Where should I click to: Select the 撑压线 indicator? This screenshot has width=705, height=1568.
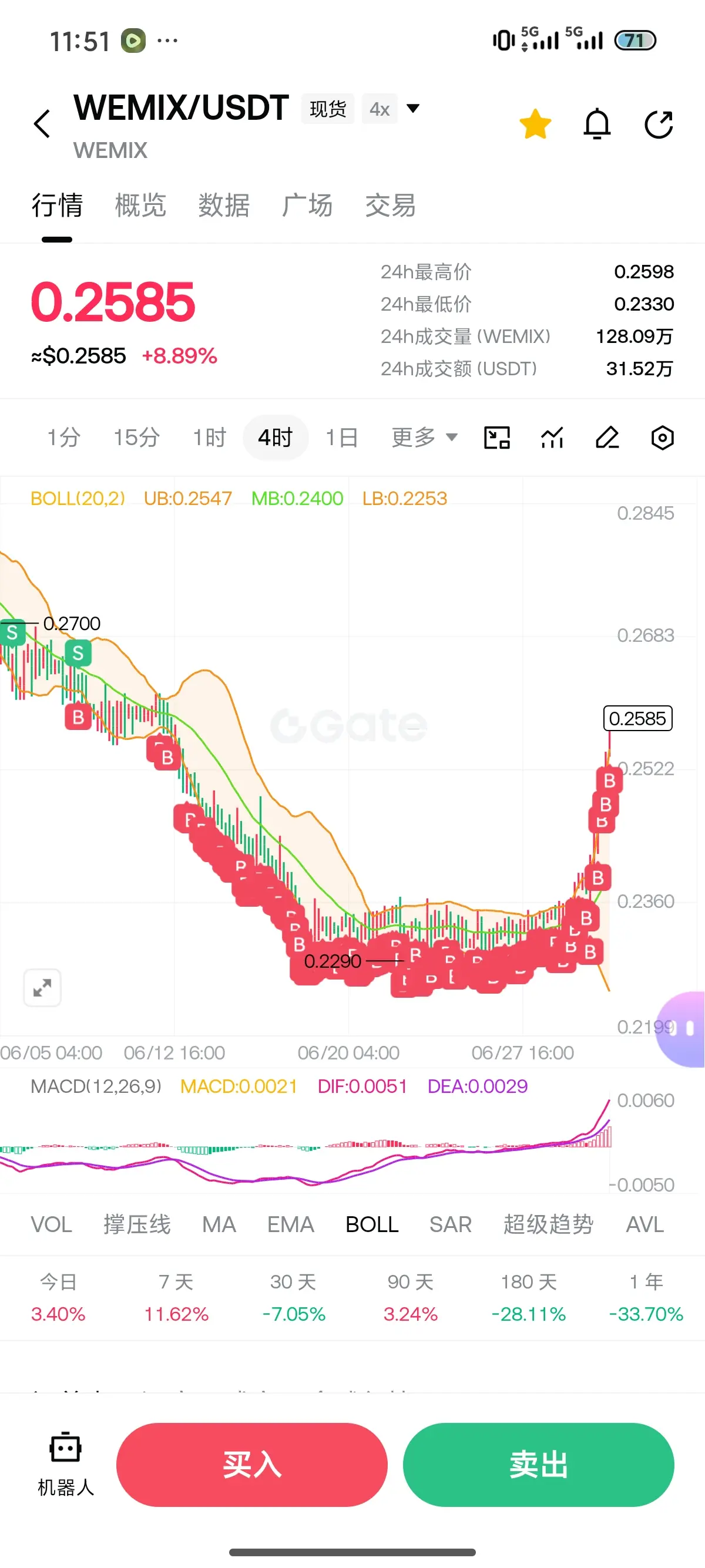(137, 1224)
